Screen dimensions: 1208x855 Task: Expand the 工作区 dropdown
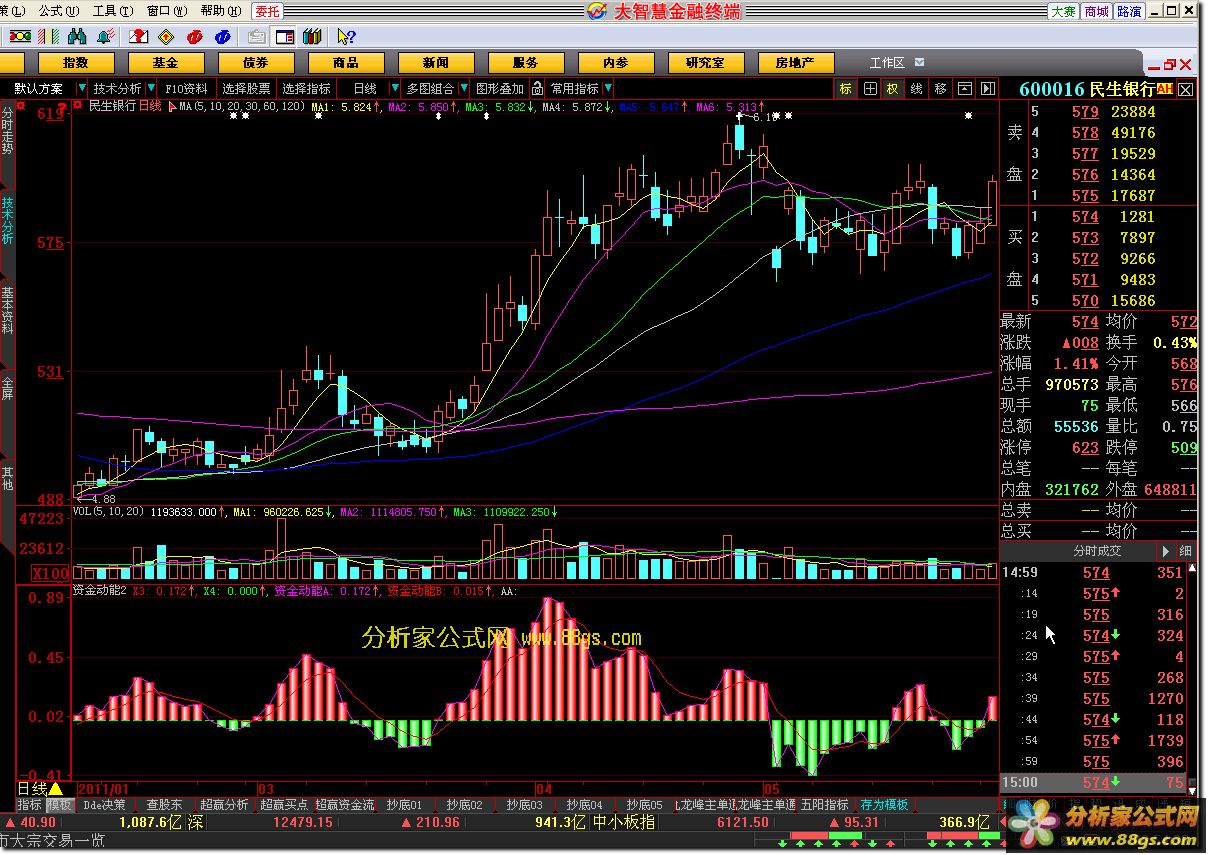[918, 62]
